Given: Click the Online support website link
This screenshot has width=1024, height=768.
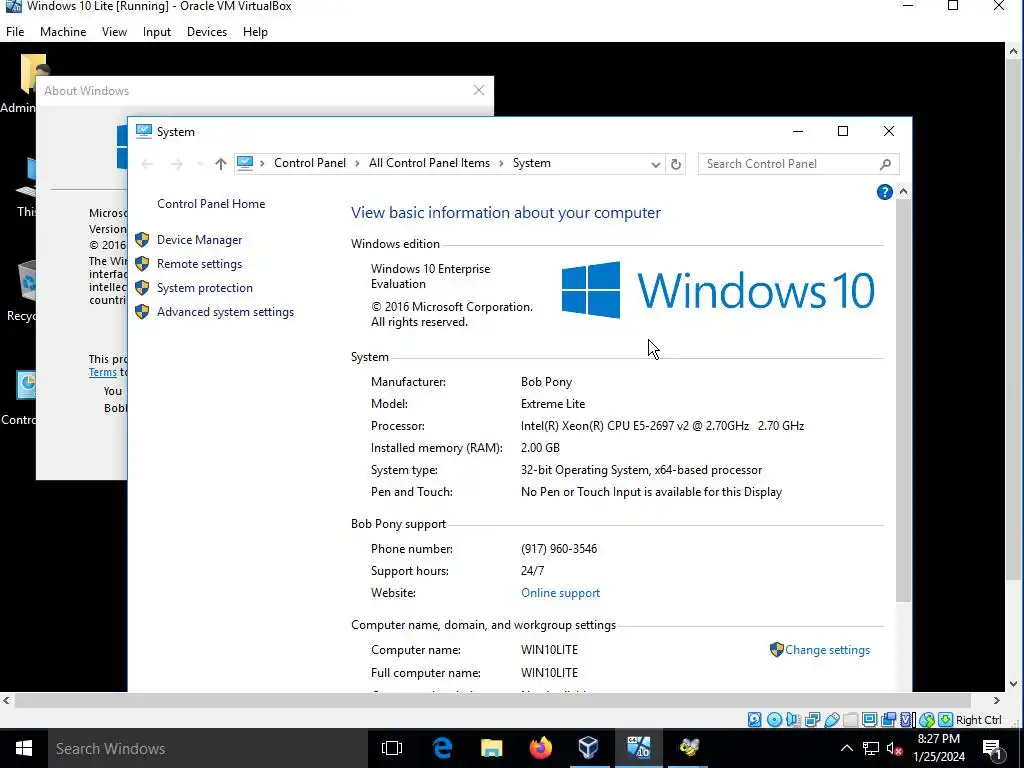Looking at the screenshot, I should (560, 593).
